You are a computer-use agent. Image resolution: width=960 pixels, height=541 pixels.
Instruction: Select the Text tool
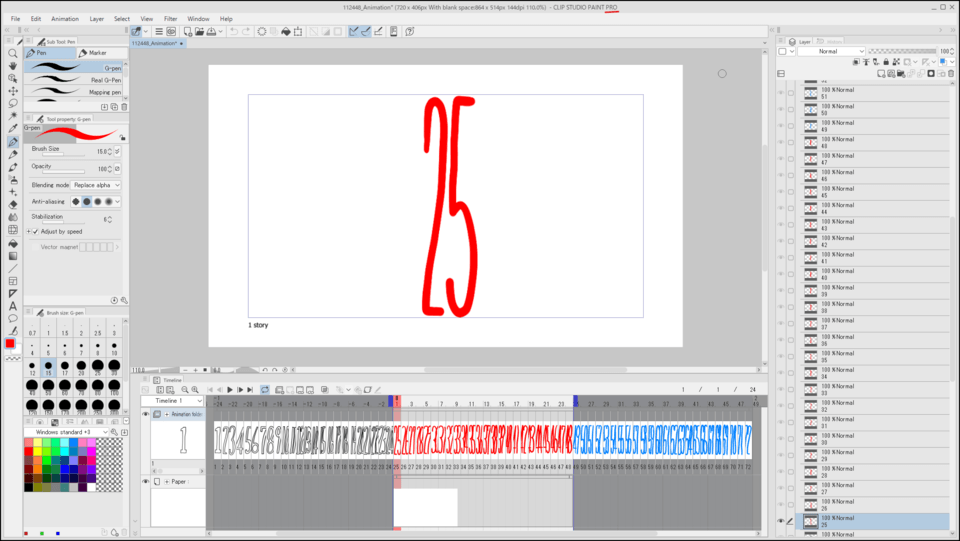(12, 306)
